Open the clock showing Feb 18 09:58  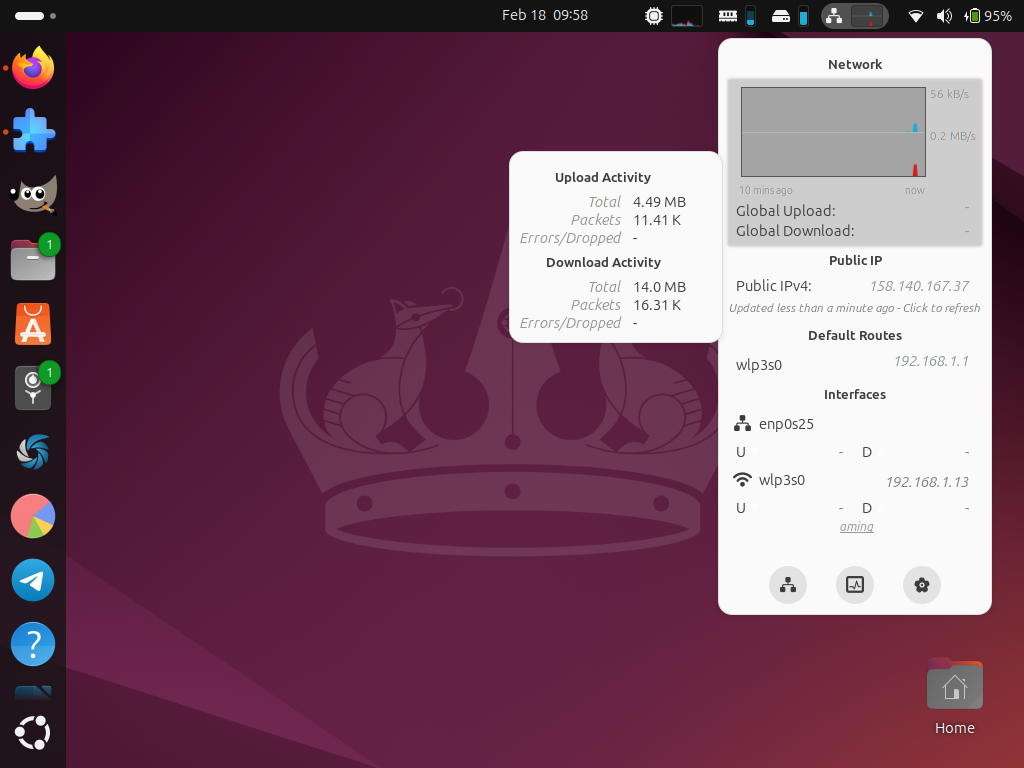click(545, 16)
